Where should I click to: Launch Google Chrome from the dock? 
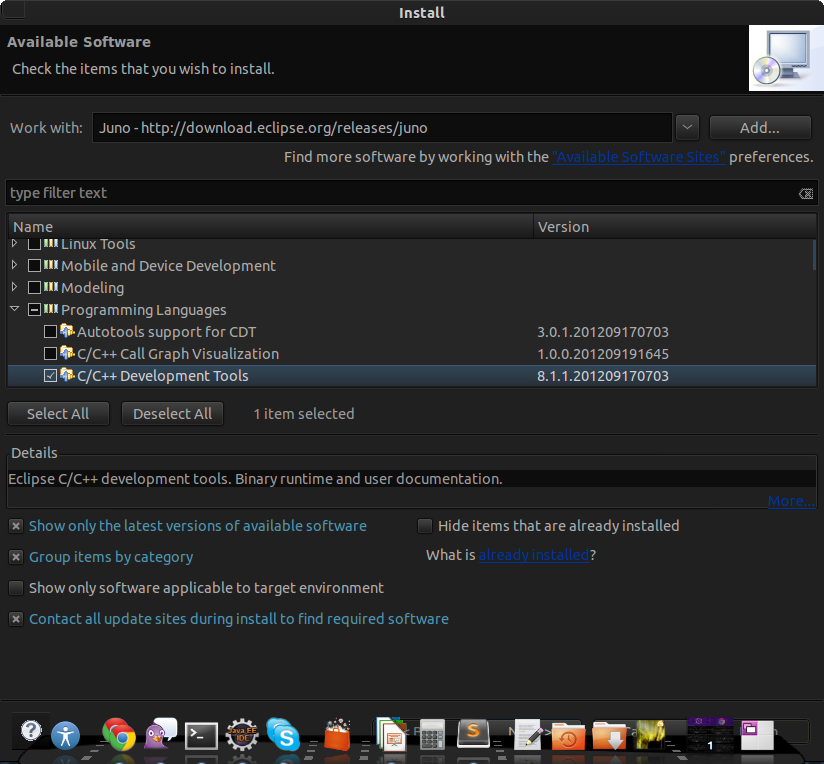coord(119,735)
